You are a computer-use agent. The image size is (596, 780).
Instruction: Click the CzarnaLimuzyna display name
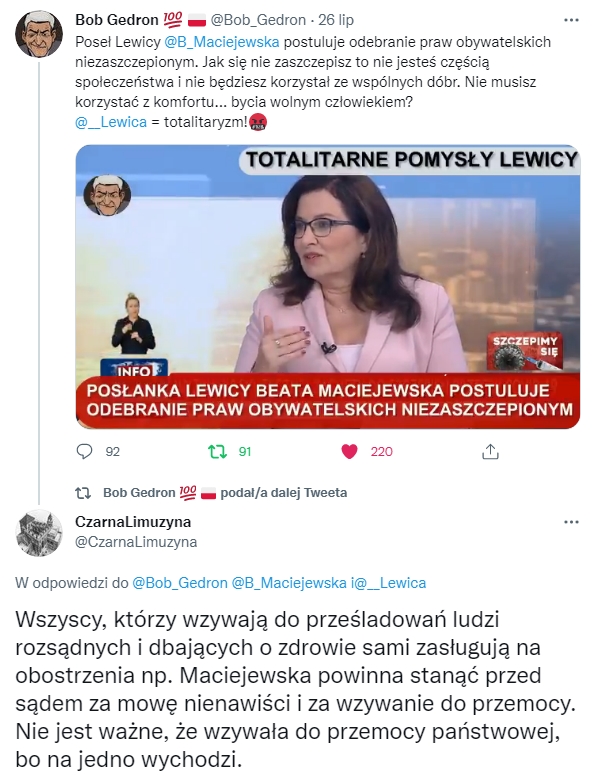coord(133,521)
